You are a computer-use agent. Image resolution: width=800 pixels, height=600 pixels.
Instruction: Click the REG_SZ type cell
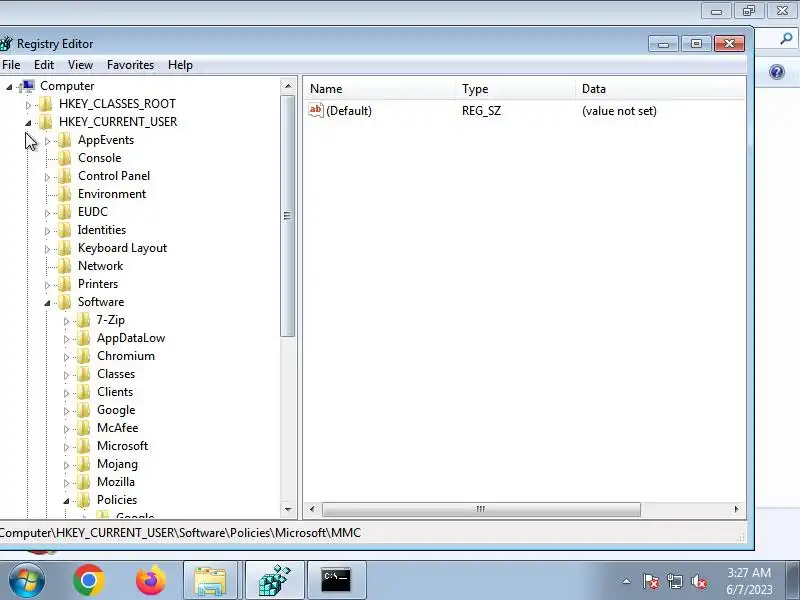pos(481,111)
